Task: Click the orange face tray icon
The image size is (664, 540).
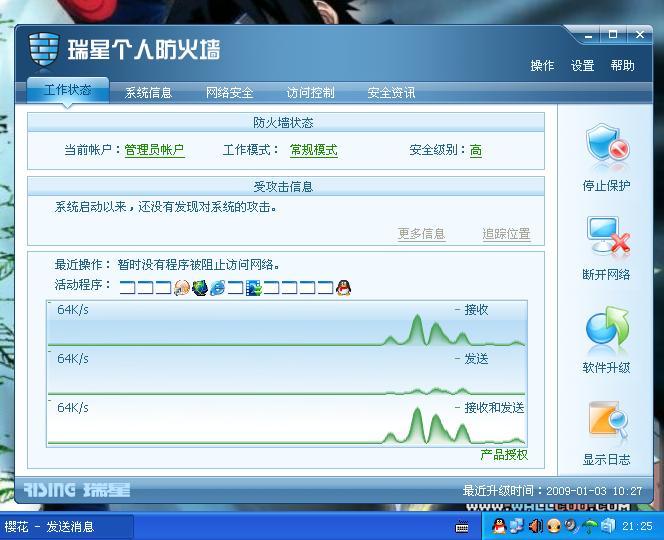Action: 553,526
